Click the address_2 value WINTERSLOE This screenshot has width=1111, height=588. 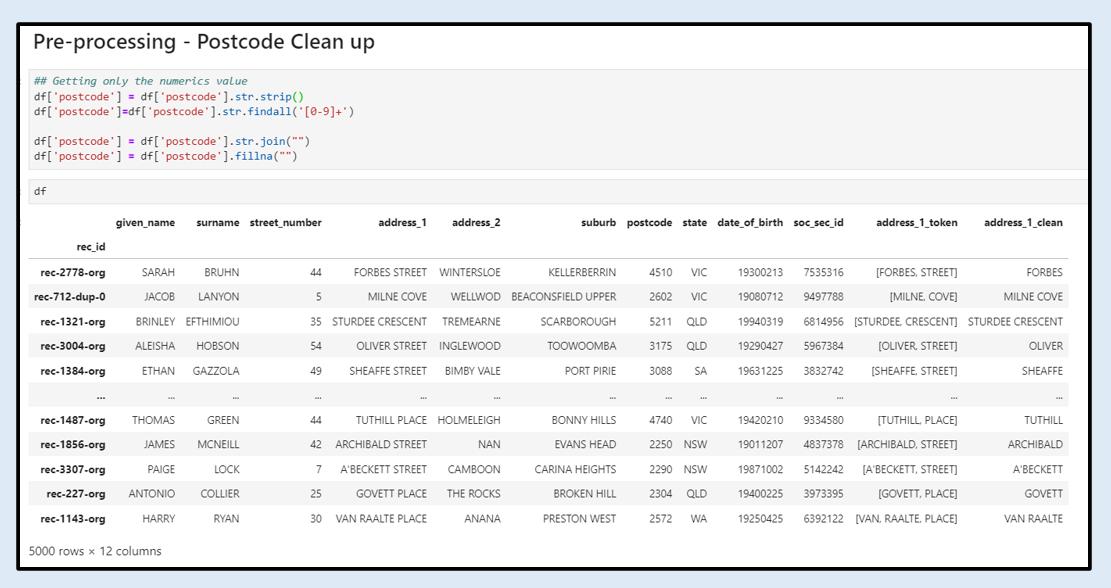click(470, 272)
